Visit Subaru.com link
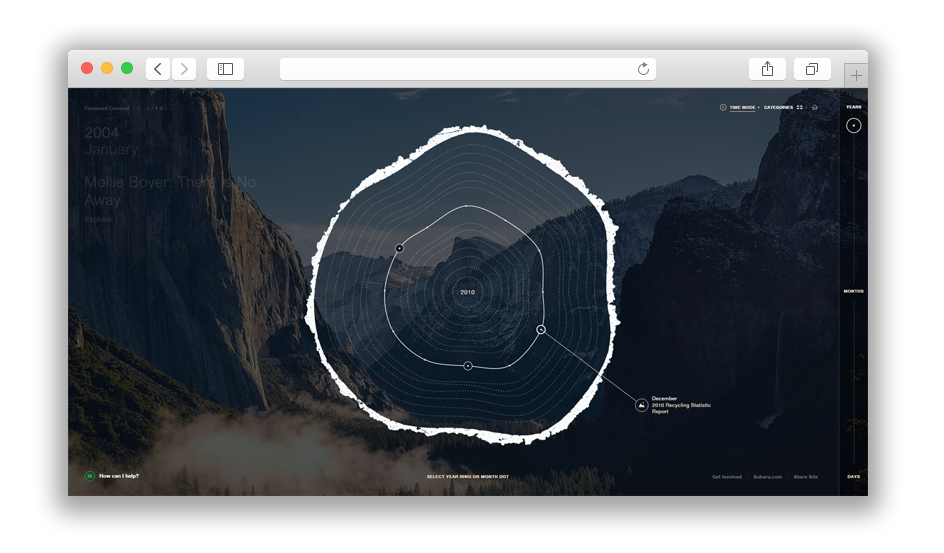Image resolution: width=944 pixels, height=553 pixels. click(768, 477)
